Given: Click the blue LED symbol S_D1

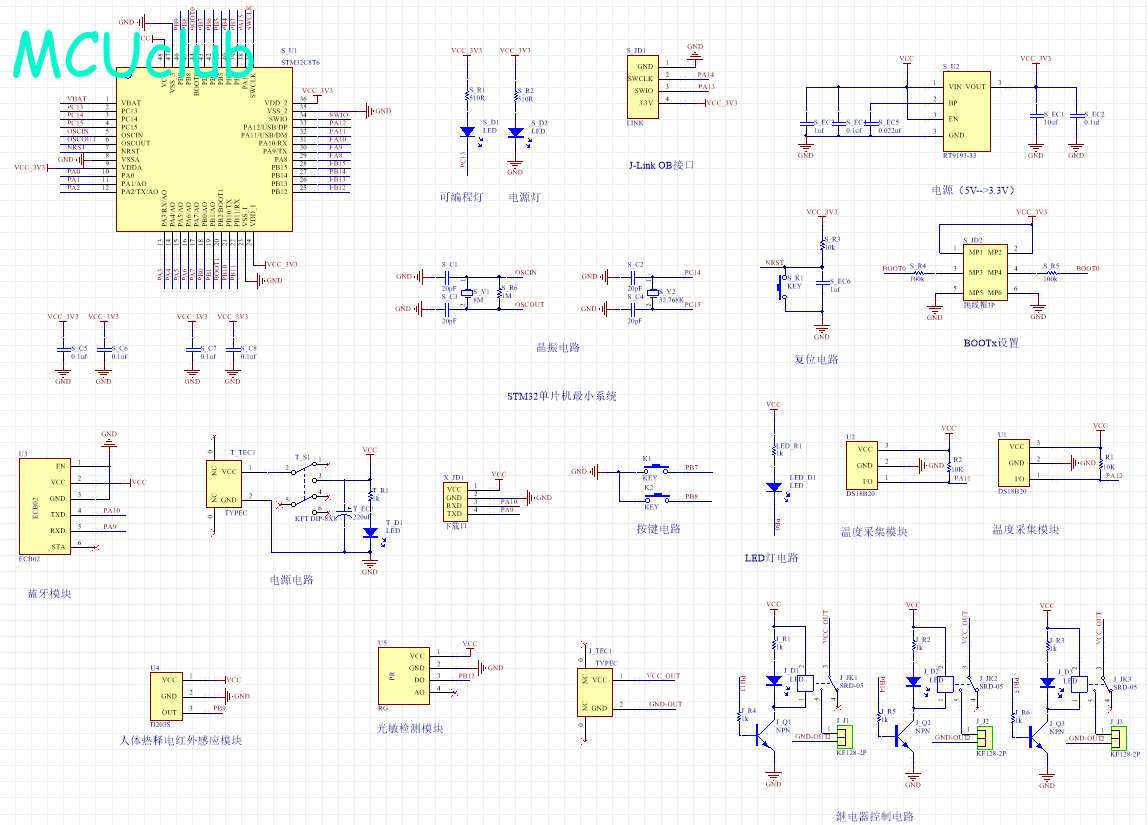Looking at the screenshot, I should (468, 132).
